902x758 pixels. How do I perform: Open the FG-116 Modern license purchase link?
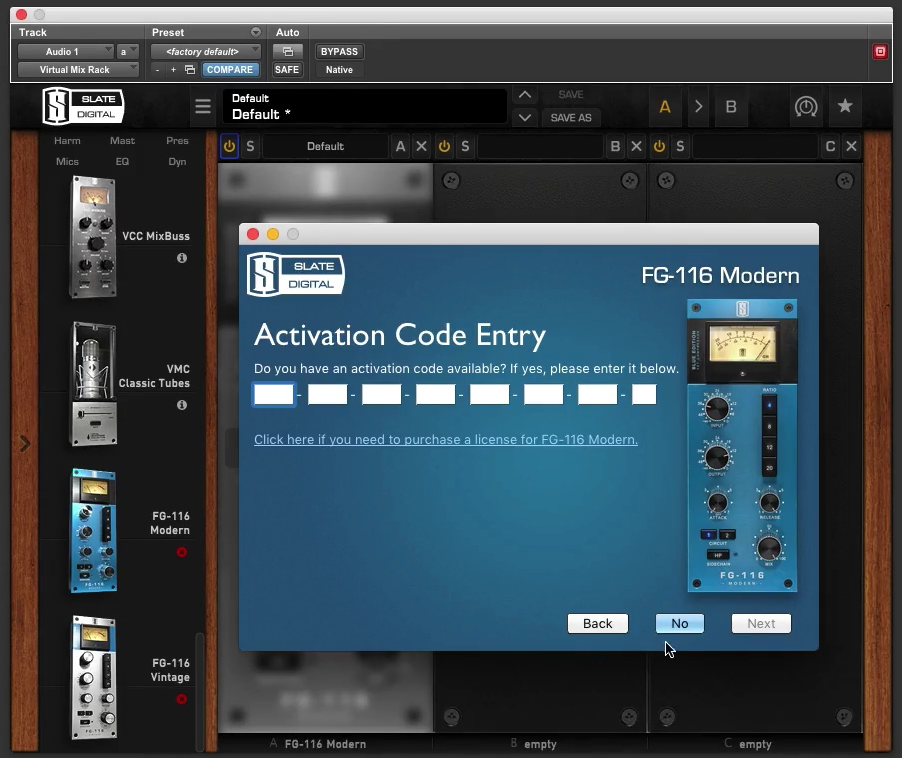446,439
